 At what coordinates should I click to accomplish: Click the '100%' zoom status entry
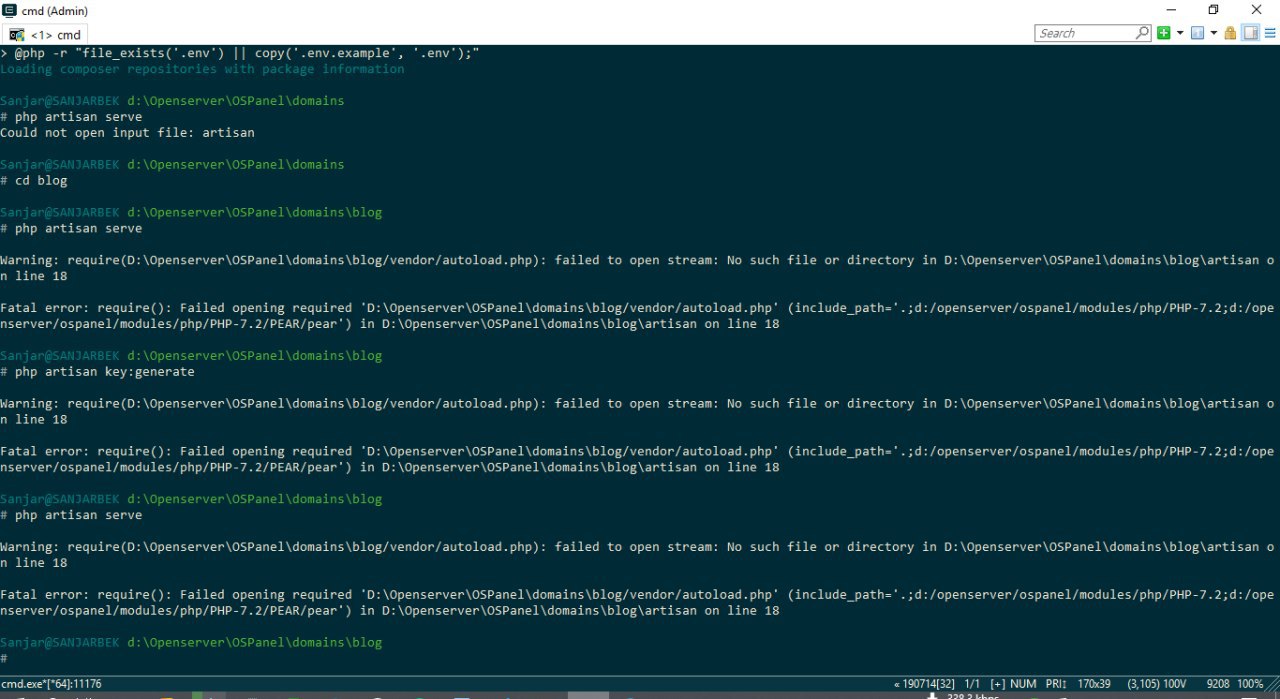(x=1250, y=684)
